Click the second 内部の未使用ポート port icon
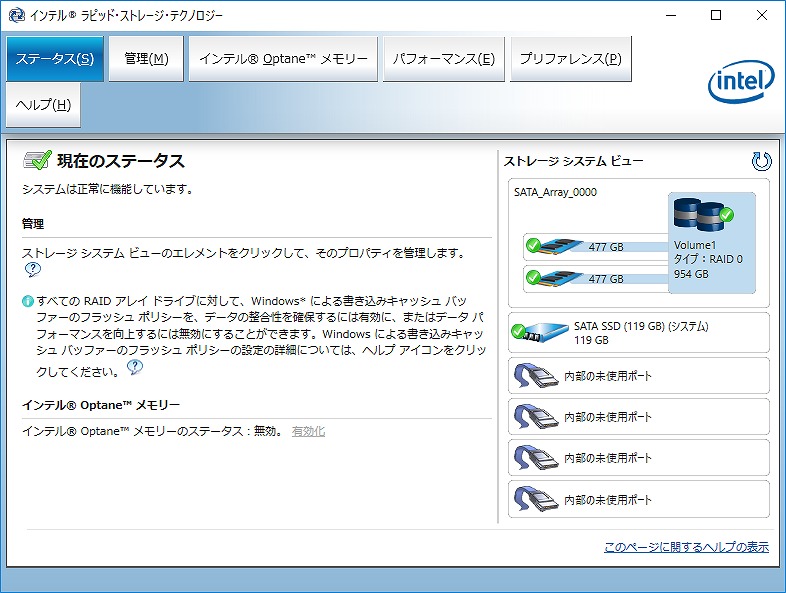Screen dimensions: 786x593 tap(535, 417)
